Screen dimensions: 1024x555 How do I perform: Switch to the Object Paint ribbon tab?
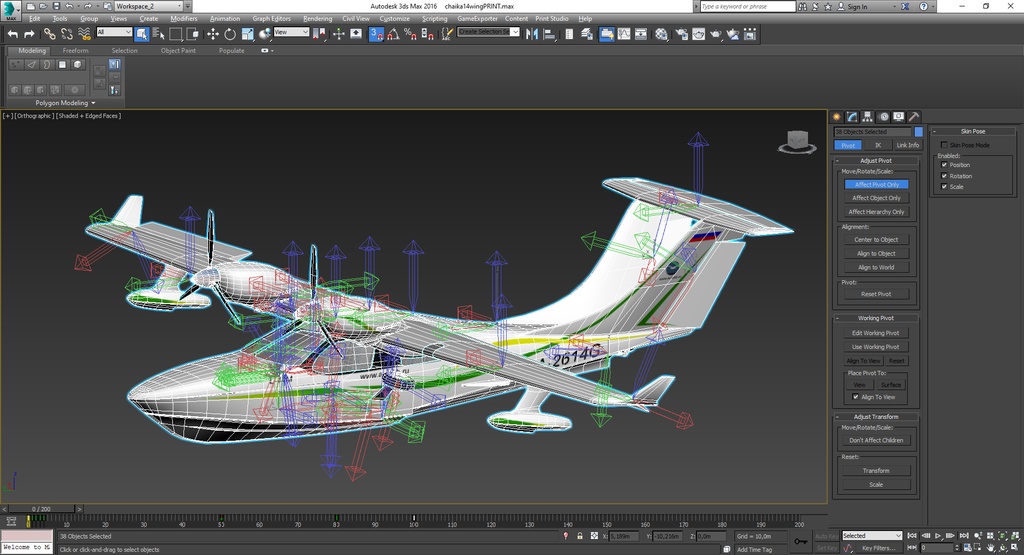[178, 50]
